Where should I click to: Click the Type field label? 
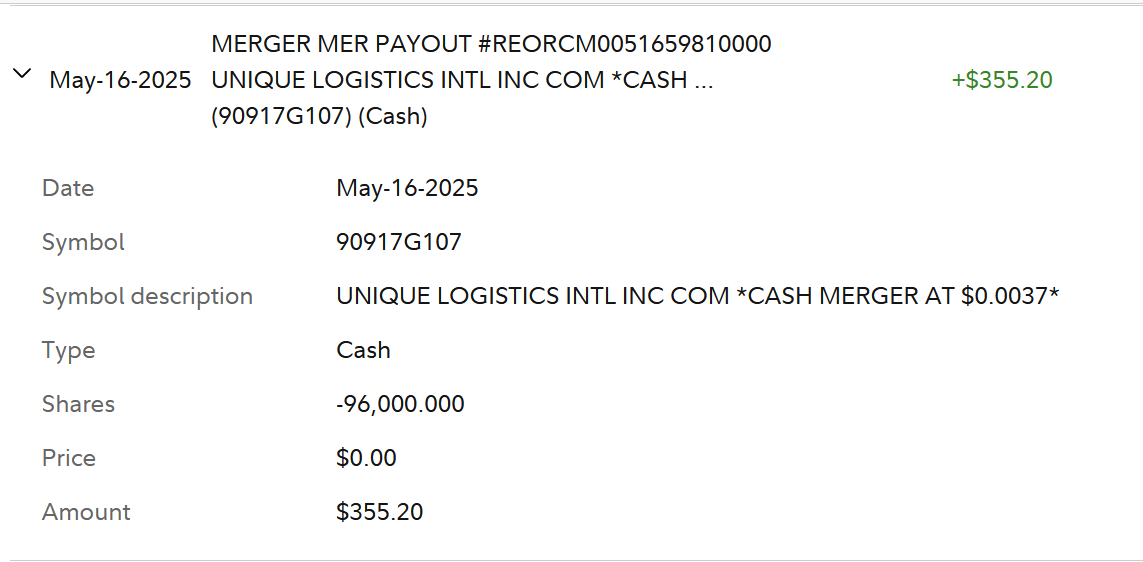(x=68, y=350)
